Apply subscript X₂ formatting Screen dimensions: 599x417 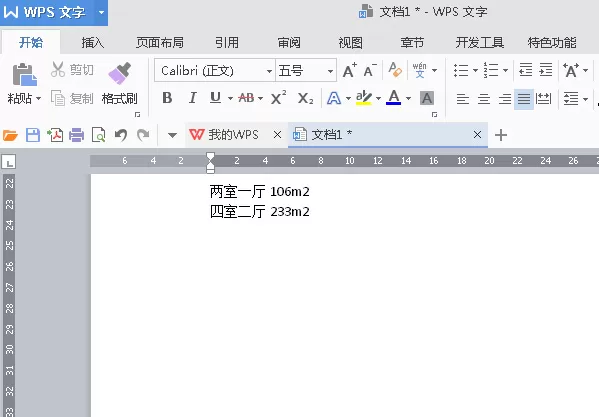click(305, 98)
